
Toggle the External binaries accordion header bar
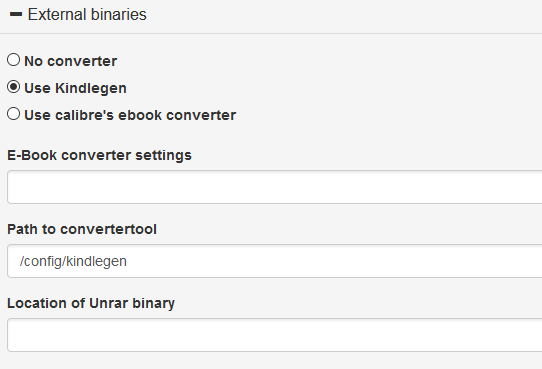tap(271, 17)
